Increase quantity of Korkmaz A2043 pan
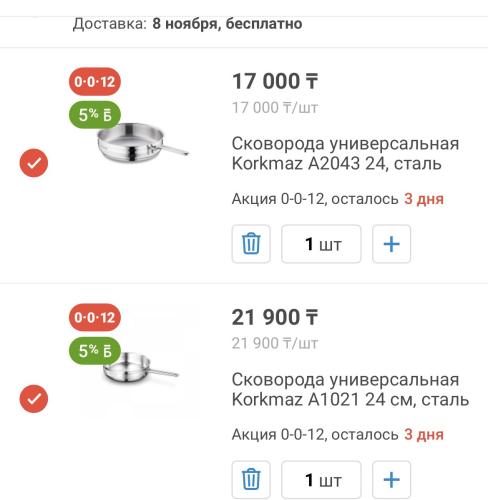The height and width of the screenshot is (500, 488). click(x=391, y=244)
